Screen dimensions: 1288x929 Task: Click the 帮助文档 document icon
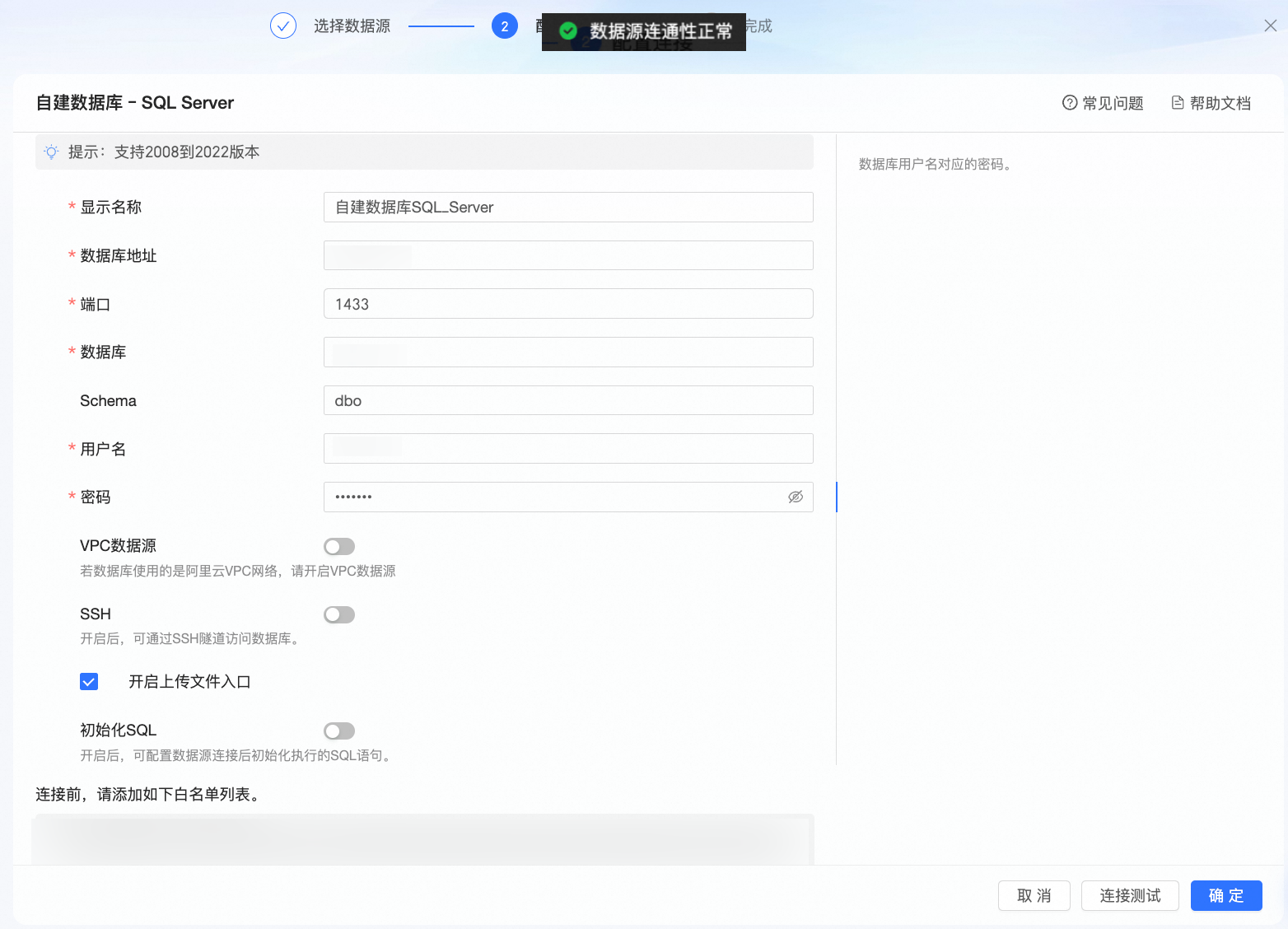click(x=1178, y=103)
